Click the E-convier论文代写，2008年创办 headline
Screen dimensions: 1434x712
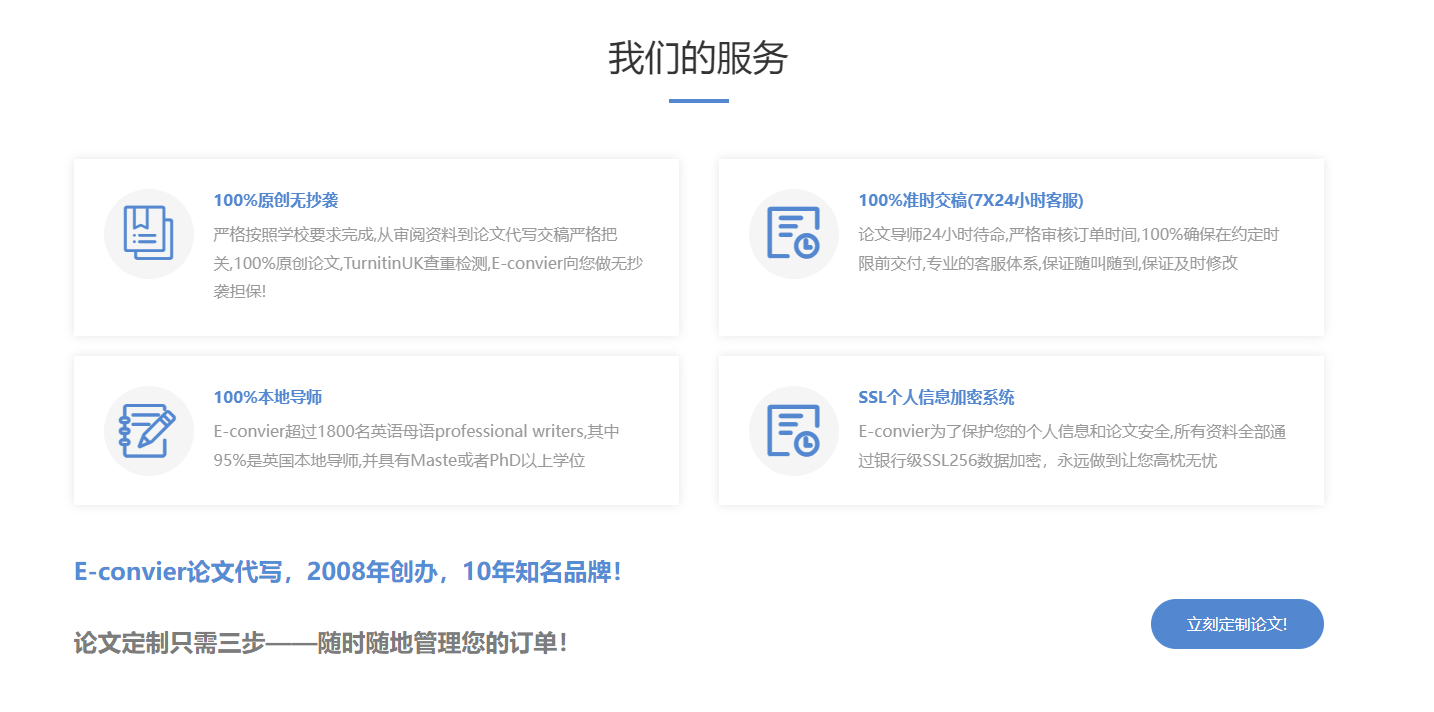tap(348, 572)
